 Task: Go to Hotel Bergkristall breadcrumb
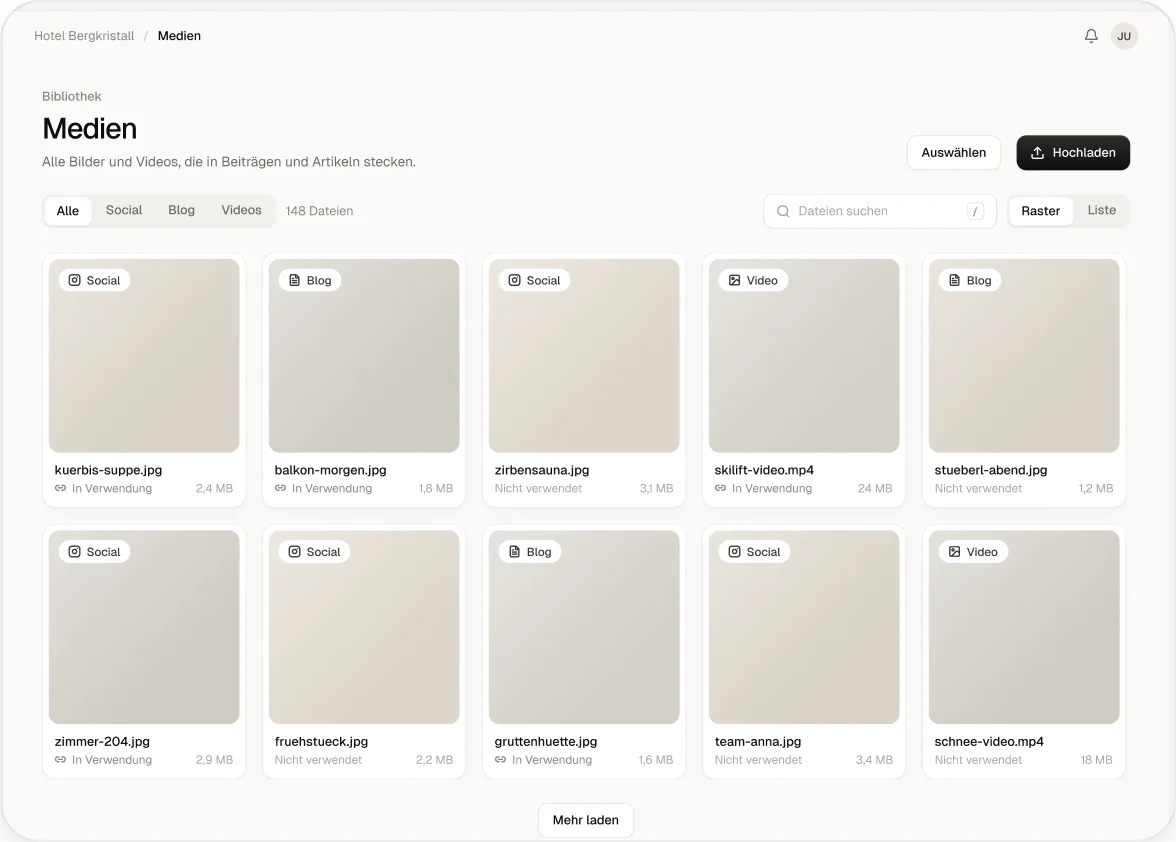pyautogui.click(x=84, y=36)
